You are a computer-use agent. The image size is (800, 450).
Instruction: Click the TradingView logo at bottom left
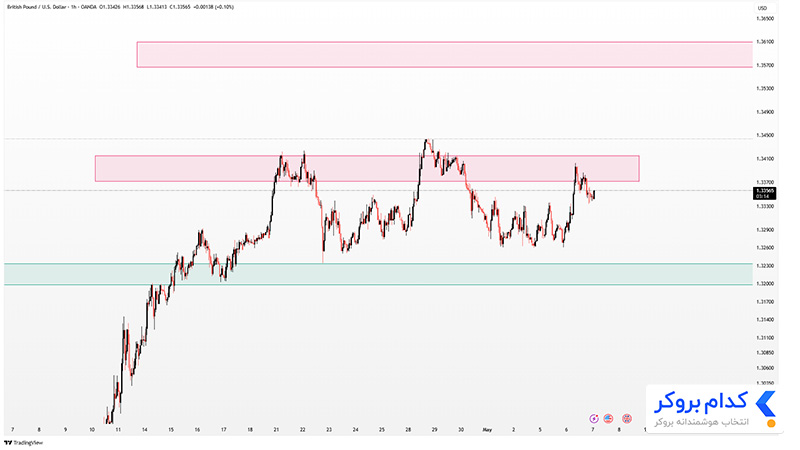pyautogui.click(x=23, y=443)
